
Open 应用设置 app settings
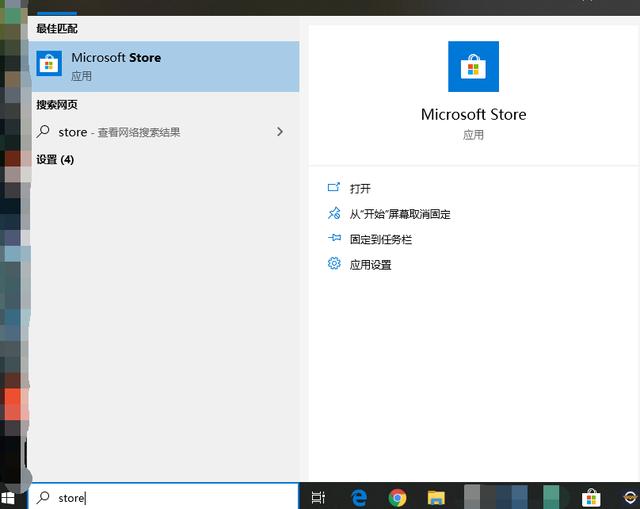coord(371,265)
